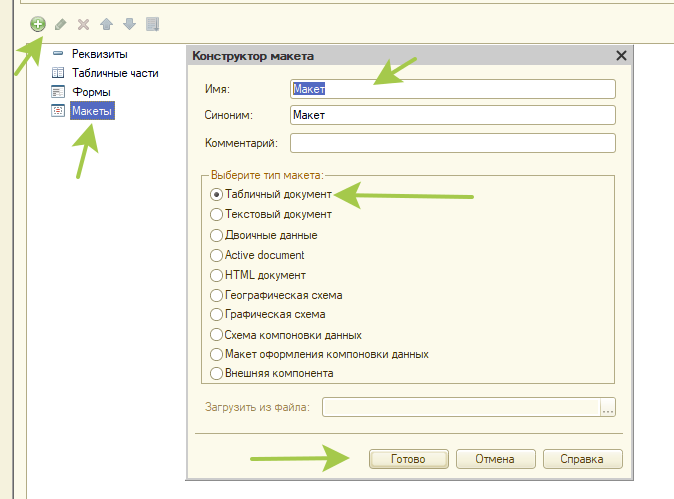Select Реквизиты in the tree
This screenshot has width=674, height=499.
point(99,54)
